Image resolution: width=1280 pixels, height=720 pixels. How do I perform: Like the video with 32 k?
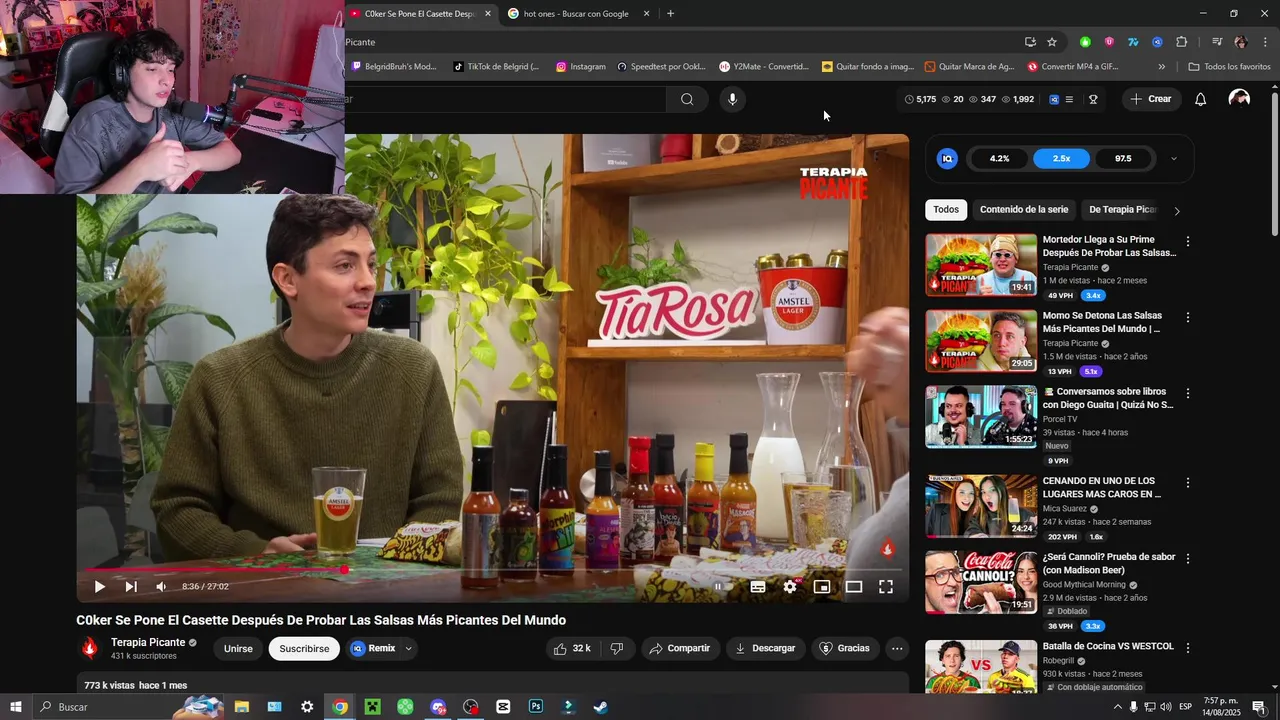[572, 648]
